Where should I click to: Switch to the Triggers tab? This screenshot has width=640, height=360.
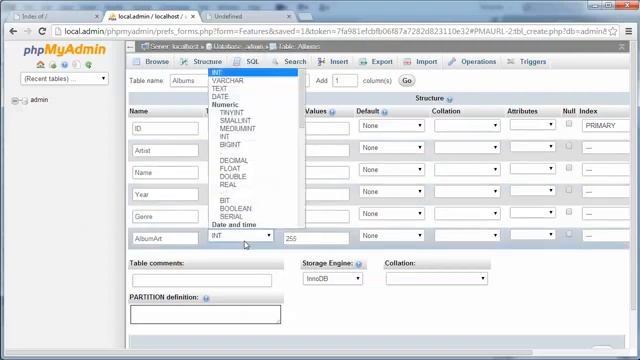point(526,62)
